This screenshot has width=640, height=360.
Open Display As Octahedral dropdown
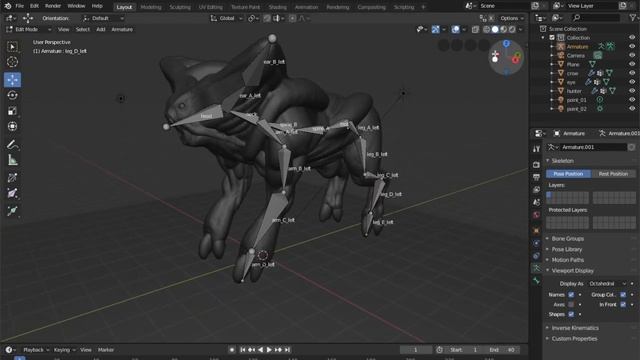click(607, 284)
